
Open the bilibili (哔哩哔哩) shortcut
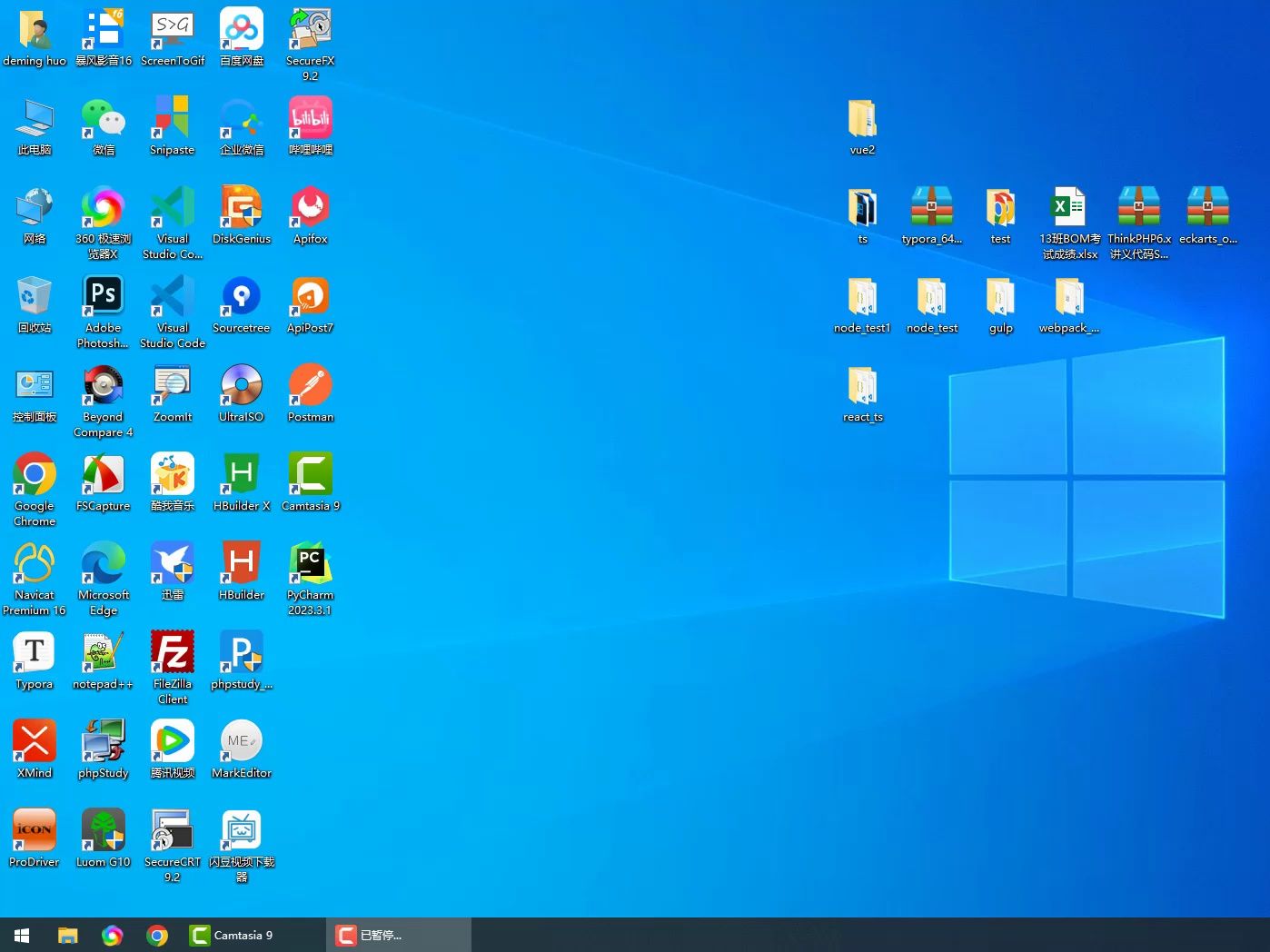311,127
